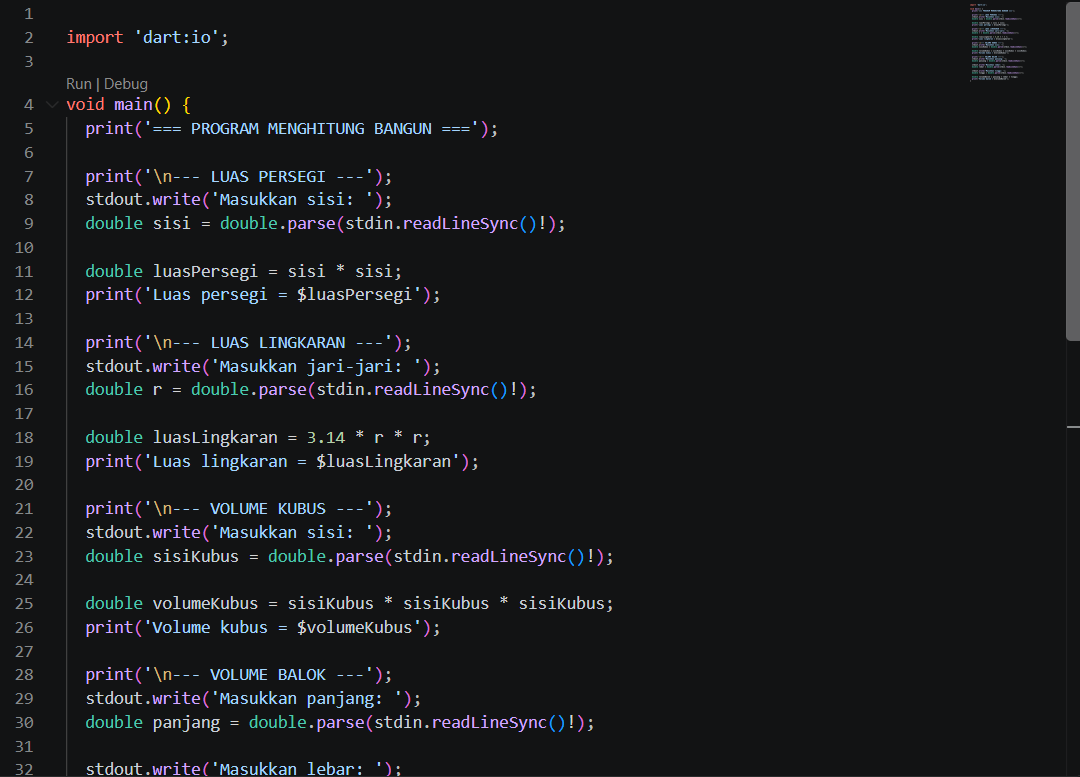Click "volumeKubus" declaration on line 25
Image resolution: width=1080 pixels, height=777 pixels.
point(205,604)
